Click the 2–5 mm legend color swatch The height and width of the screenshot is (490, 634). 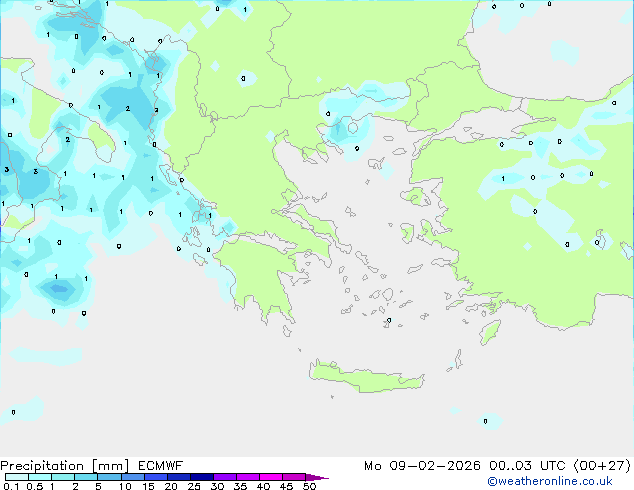coord(86,477)
